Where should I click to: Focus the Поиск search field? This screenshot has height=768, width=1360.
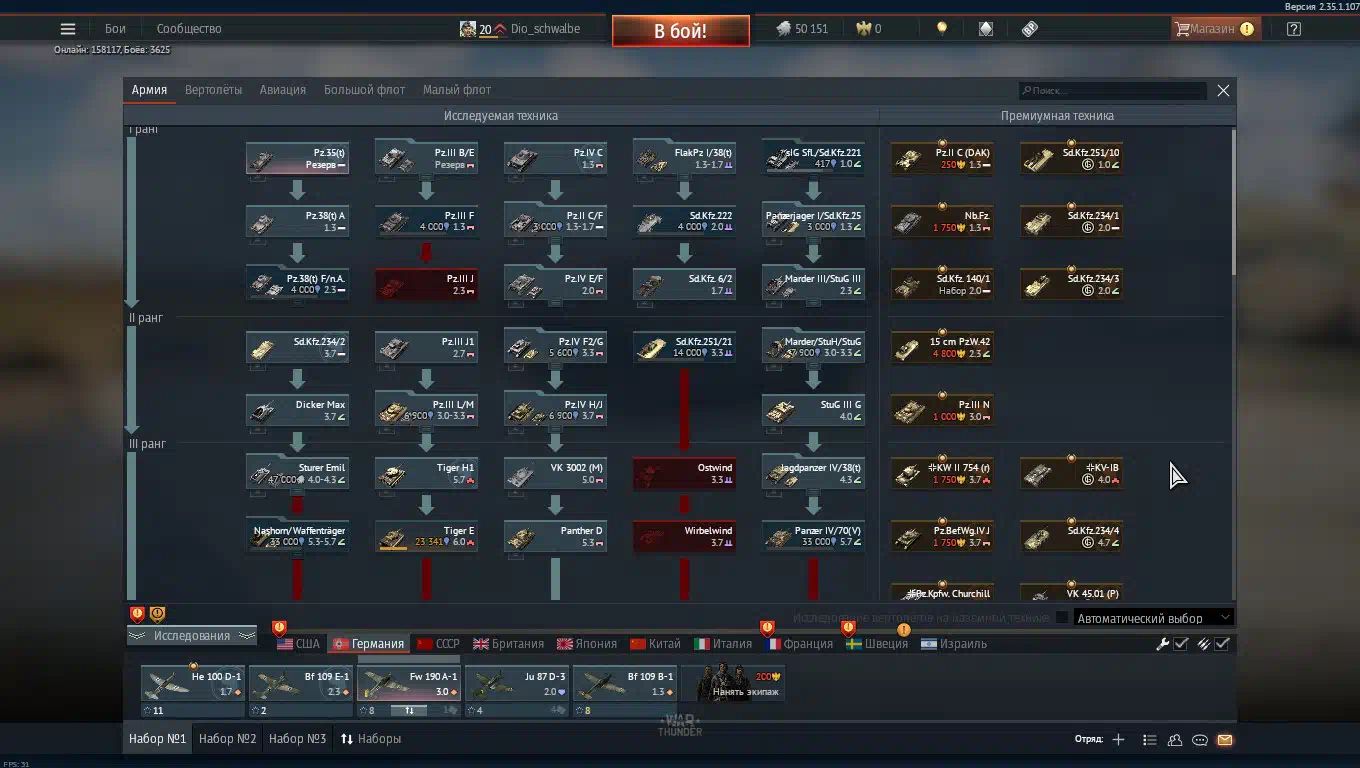pyautogui.click(x=1112, y=91)
